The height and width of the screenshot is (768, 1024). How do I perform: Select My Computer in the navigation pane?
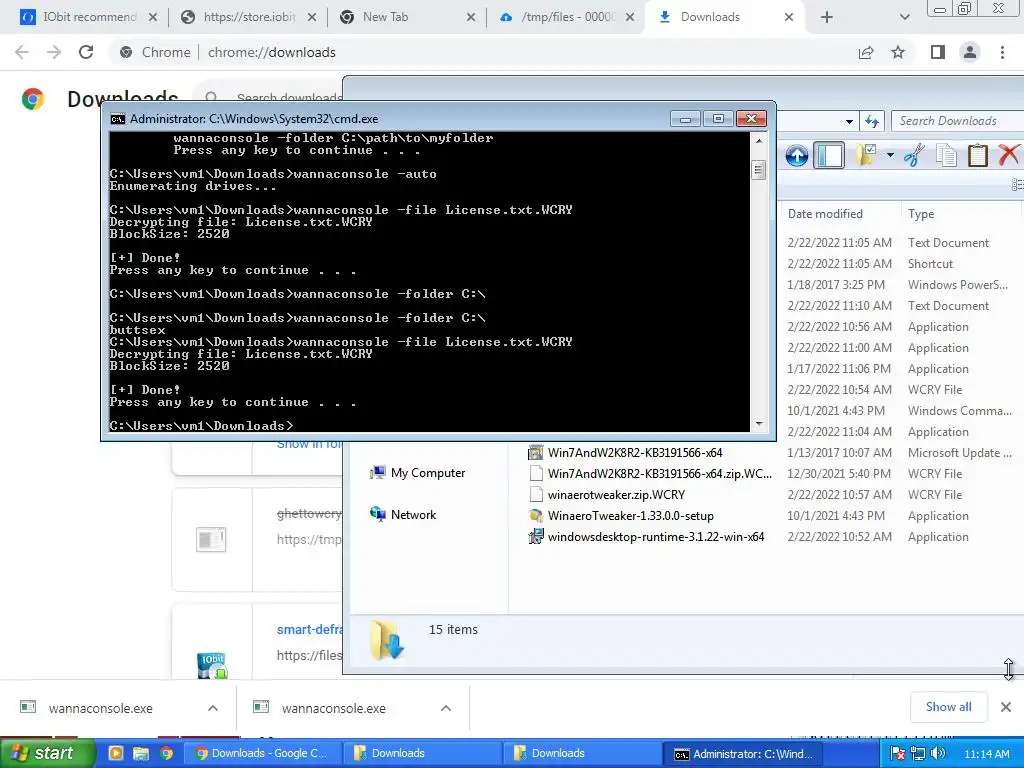pyautogui.click(x=417, y=473)
